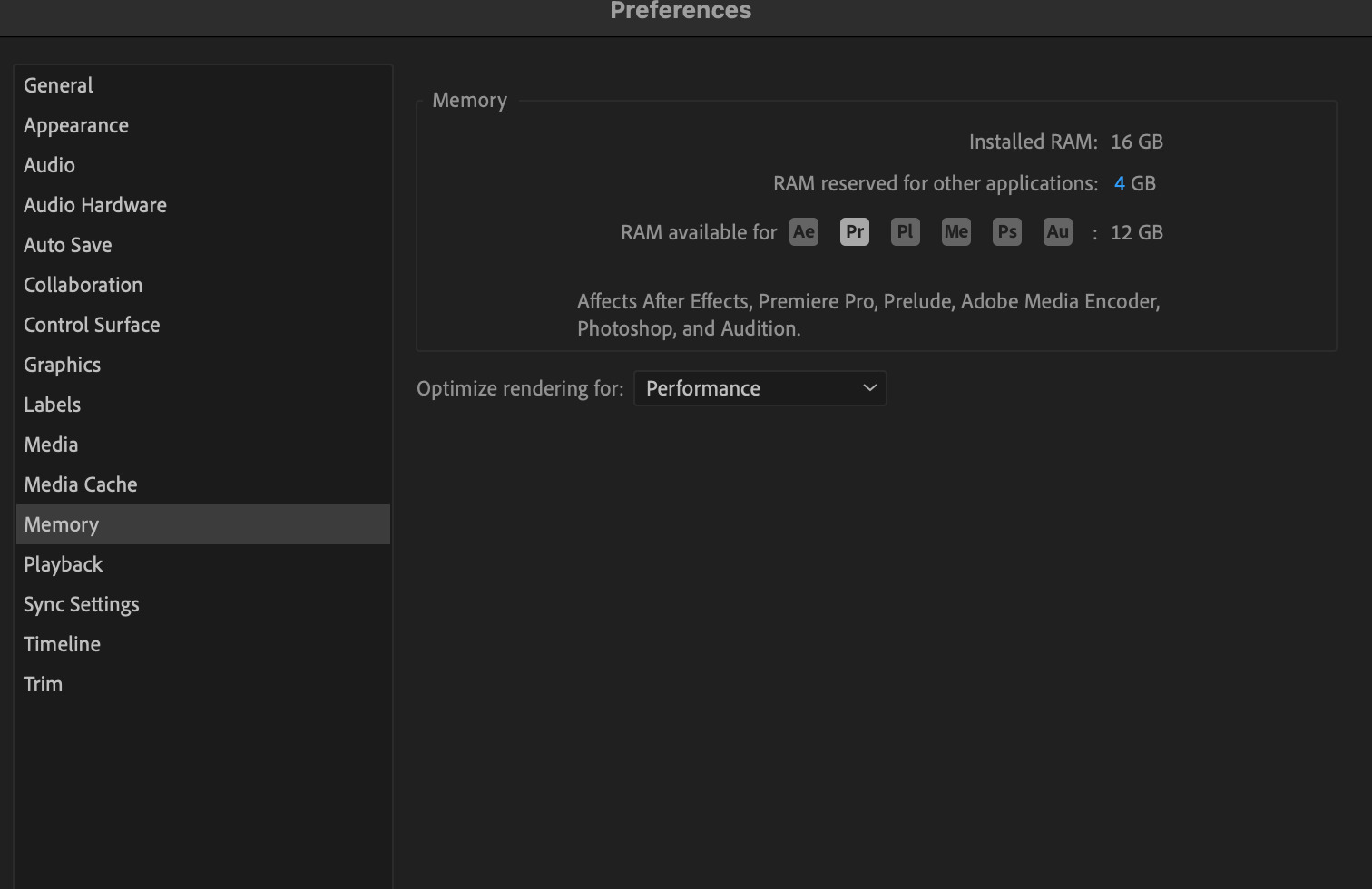Select the Premiere Pro (Pr) icon
The image size is (1372, 889).
854,231
